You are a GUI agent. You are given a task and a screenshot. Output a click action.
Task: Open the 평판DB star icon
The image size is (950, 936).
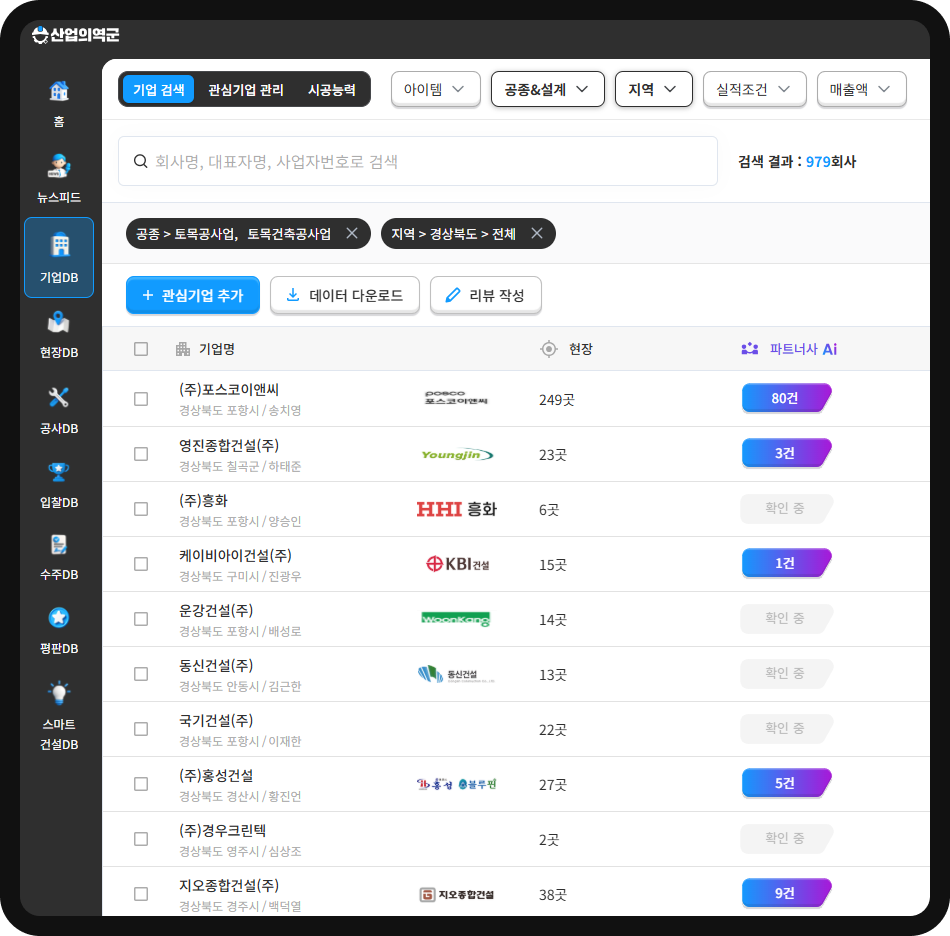click(x=59, y=618)
